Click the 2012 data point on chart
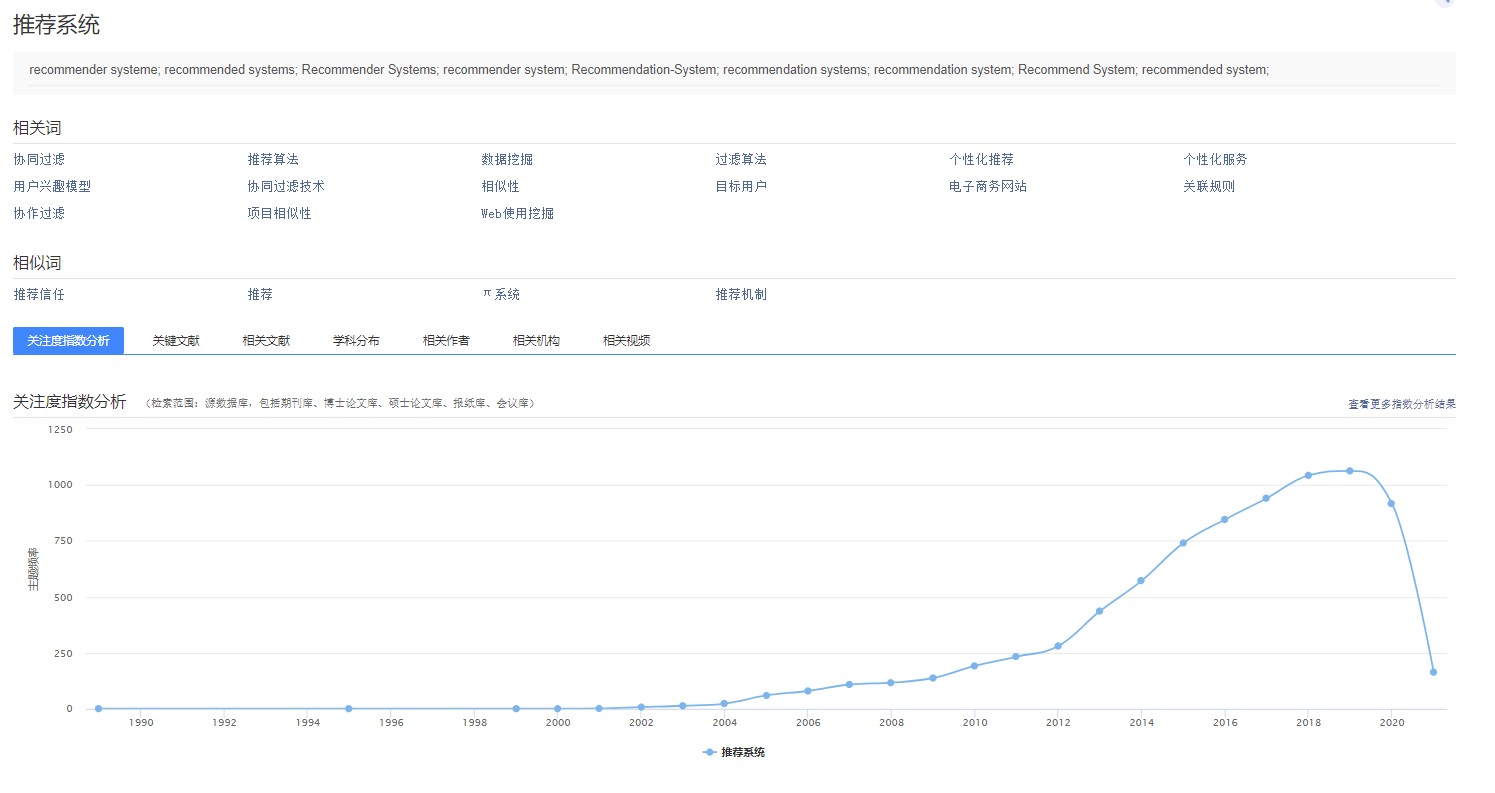Screen dimensions: 1495x793 click(x=1058, y=646)
